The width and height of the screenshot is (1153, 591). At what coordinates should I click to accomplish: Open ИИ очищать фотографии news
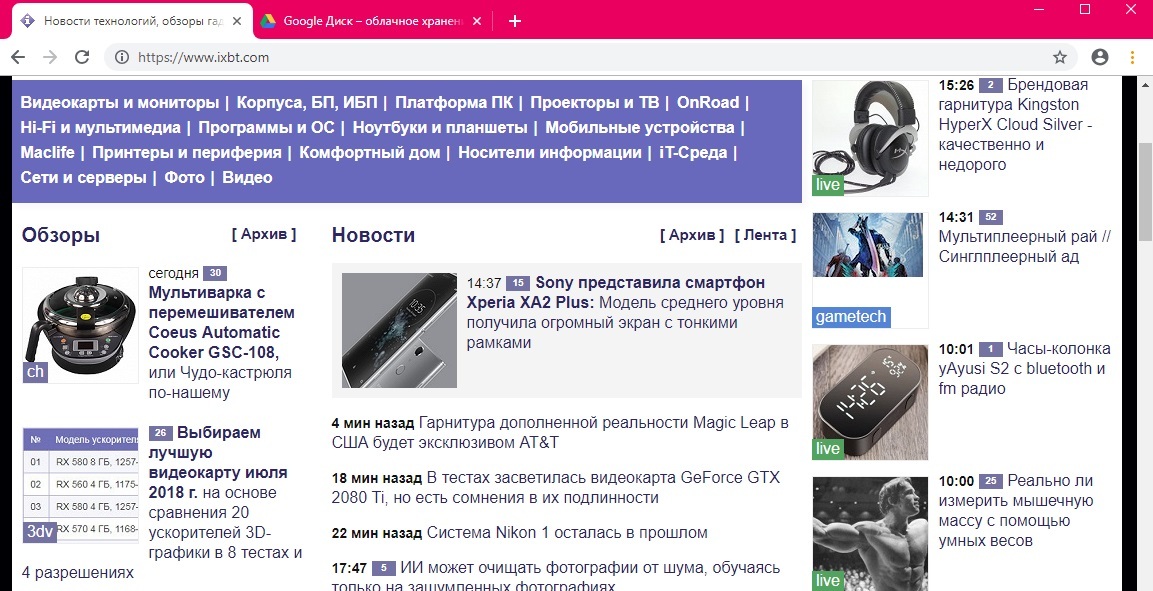pyautogui.click(x=556, y=578)
